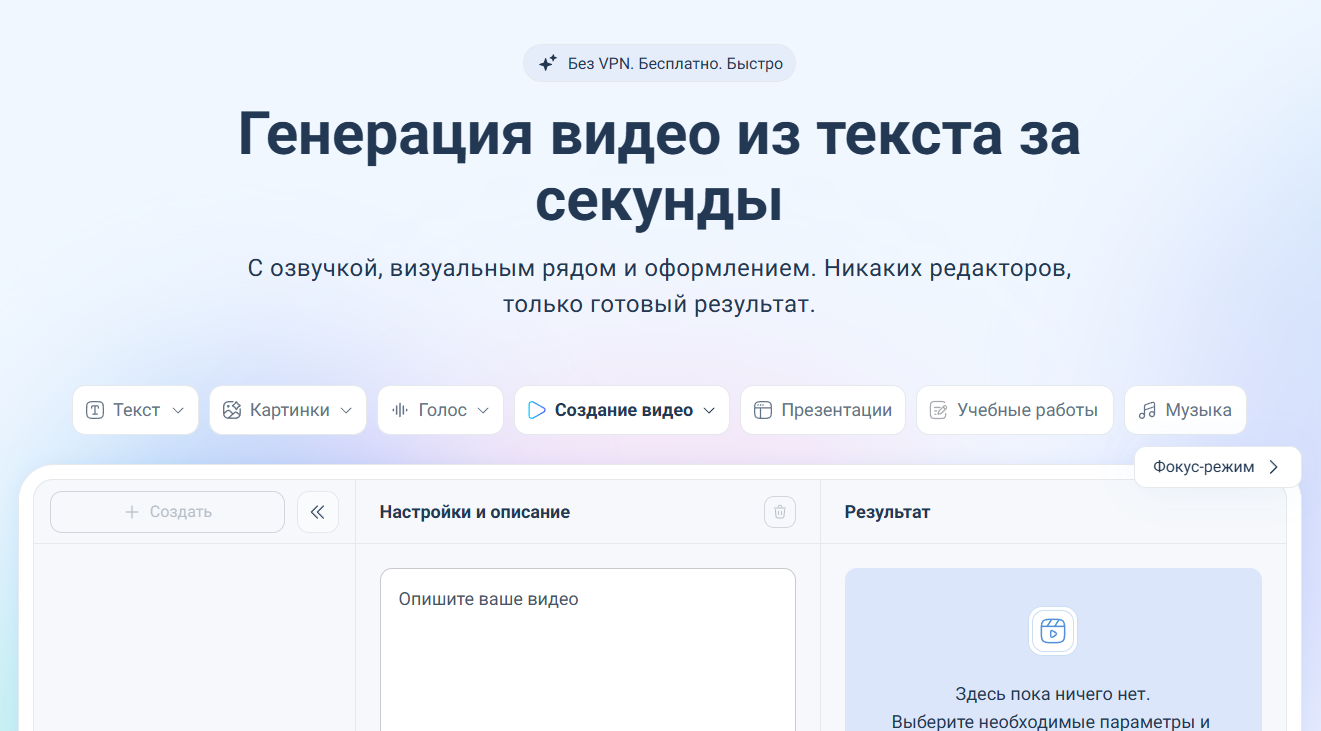
Task: Click the sparkle icon in the VPN badge
Action: click(547, 63)
